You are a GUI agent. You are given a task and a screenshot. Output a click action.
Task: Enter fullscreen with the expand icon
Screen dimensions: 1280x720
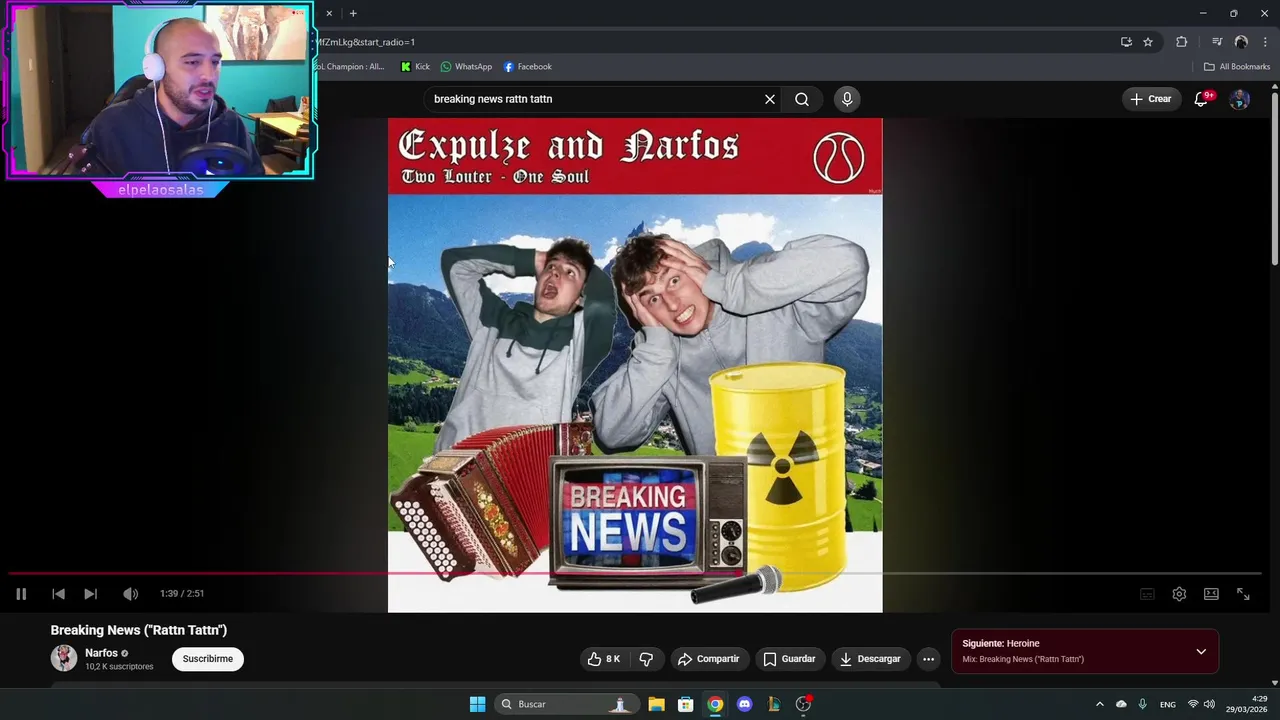coord(1243,594)
